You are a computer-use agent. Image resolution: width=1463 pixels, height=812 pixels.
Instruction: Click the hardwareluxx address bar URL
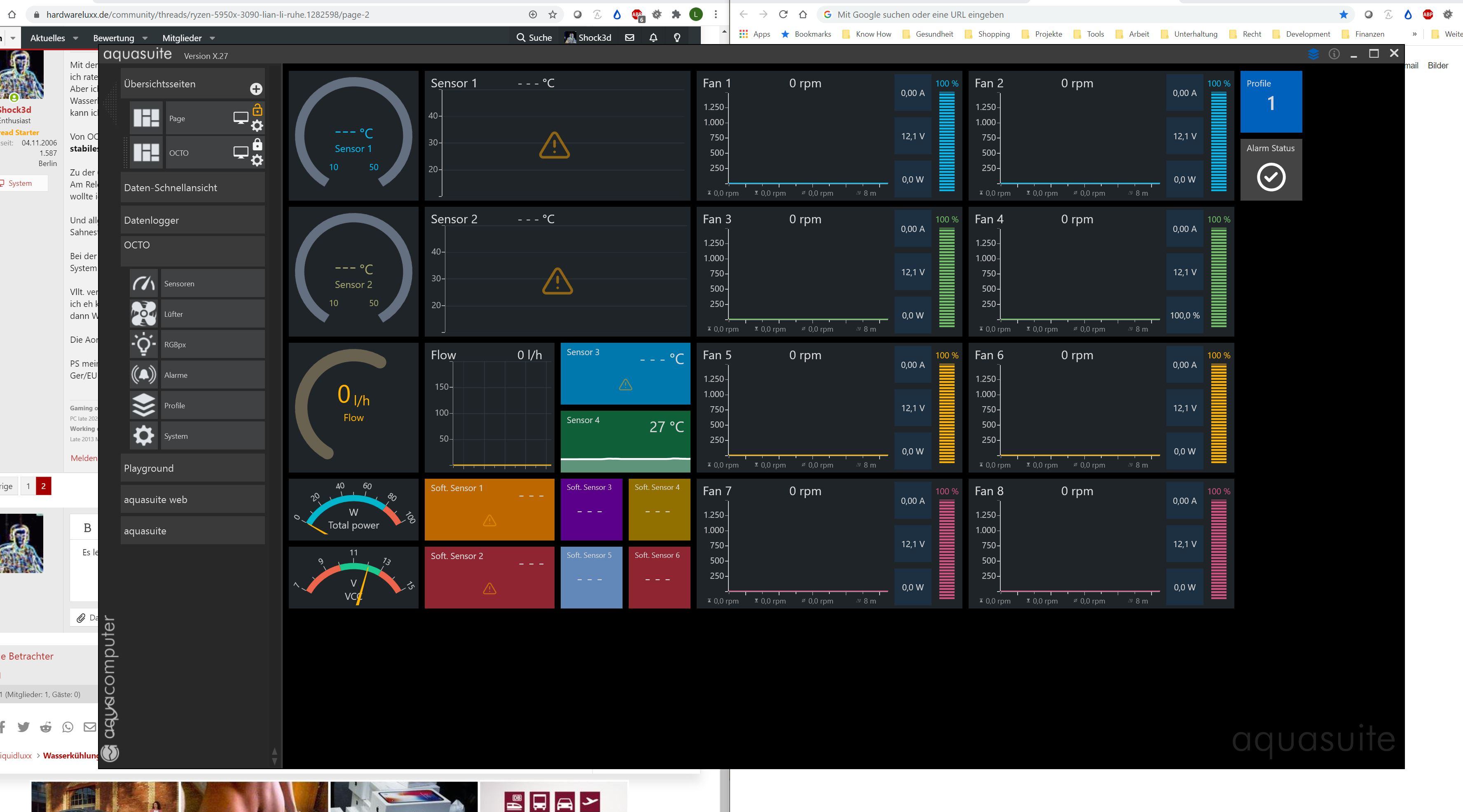coord(208,15)
